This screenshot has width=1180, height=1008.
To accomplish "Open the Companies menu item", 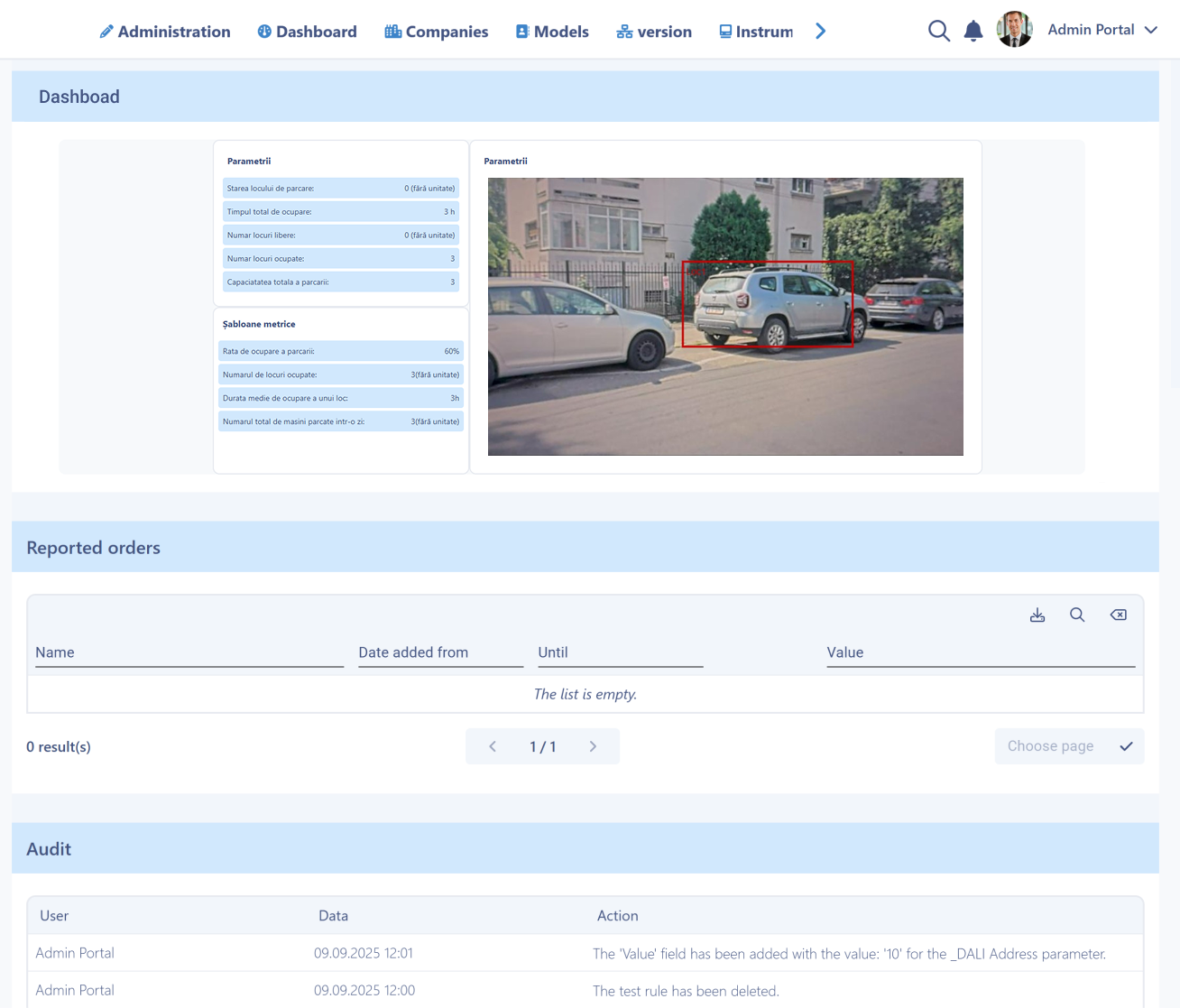I will point(437,32).
